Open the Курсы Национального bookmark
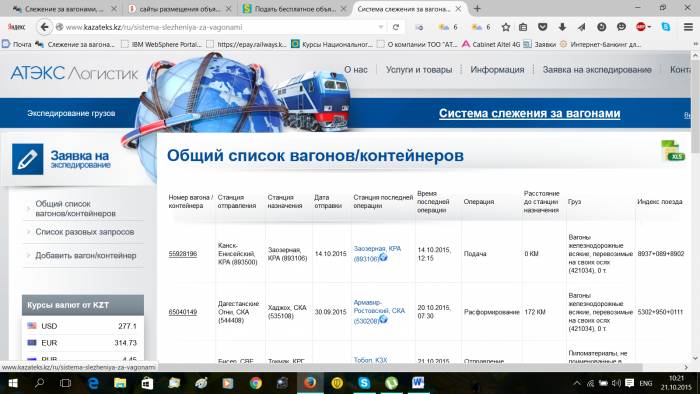 pyautogui.click(x=332, y=44)
